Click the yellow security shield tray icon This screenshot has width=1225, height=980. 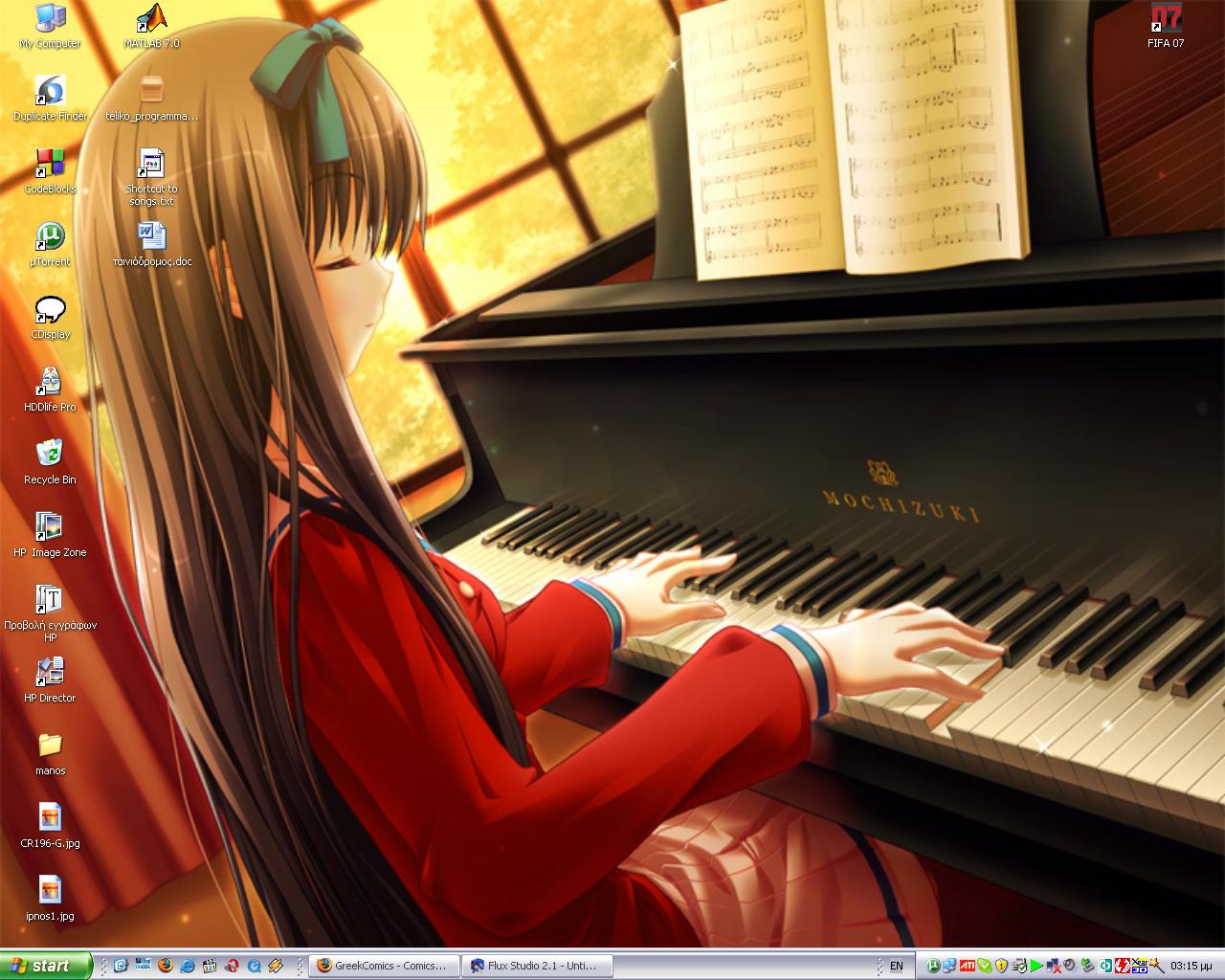1002,966
